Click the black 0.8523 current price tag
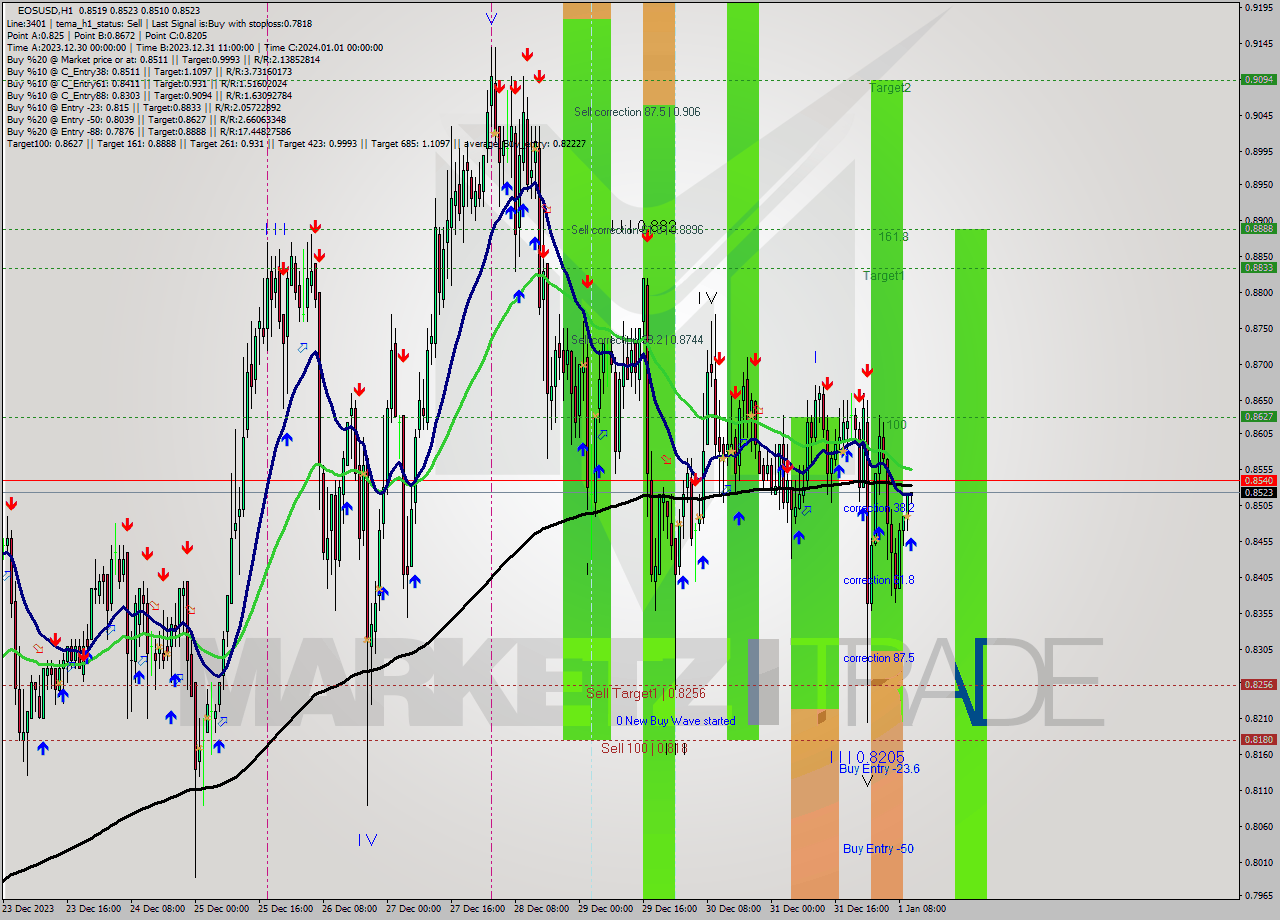 (1258, 492)
